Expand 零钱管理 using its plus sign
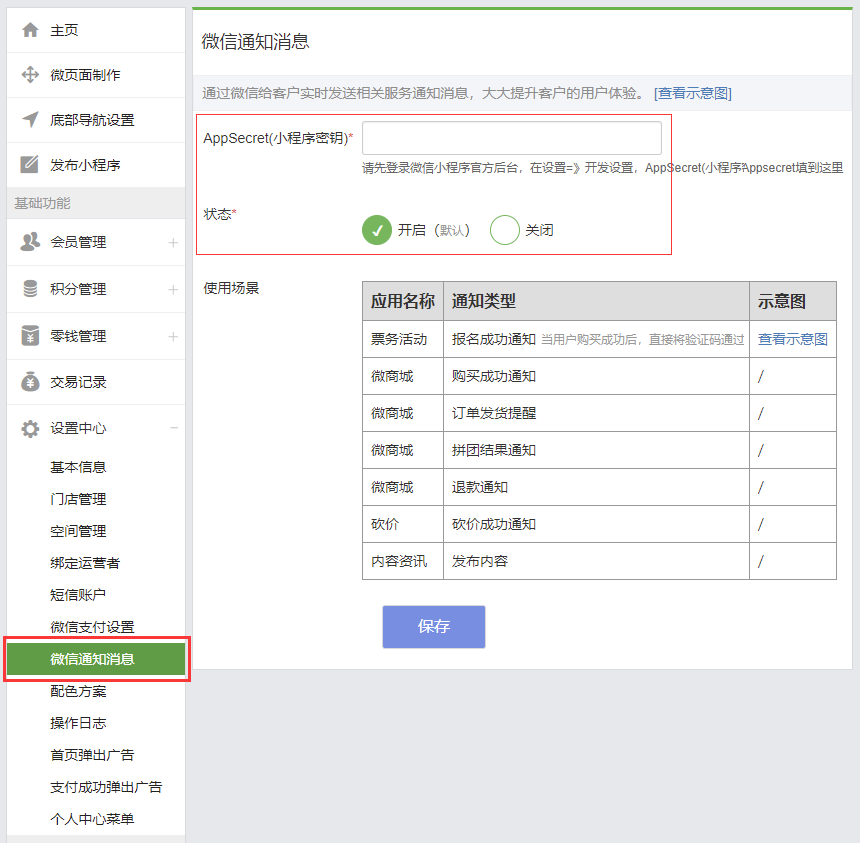This screenshot has height=843, width=860. pos(173,336)
